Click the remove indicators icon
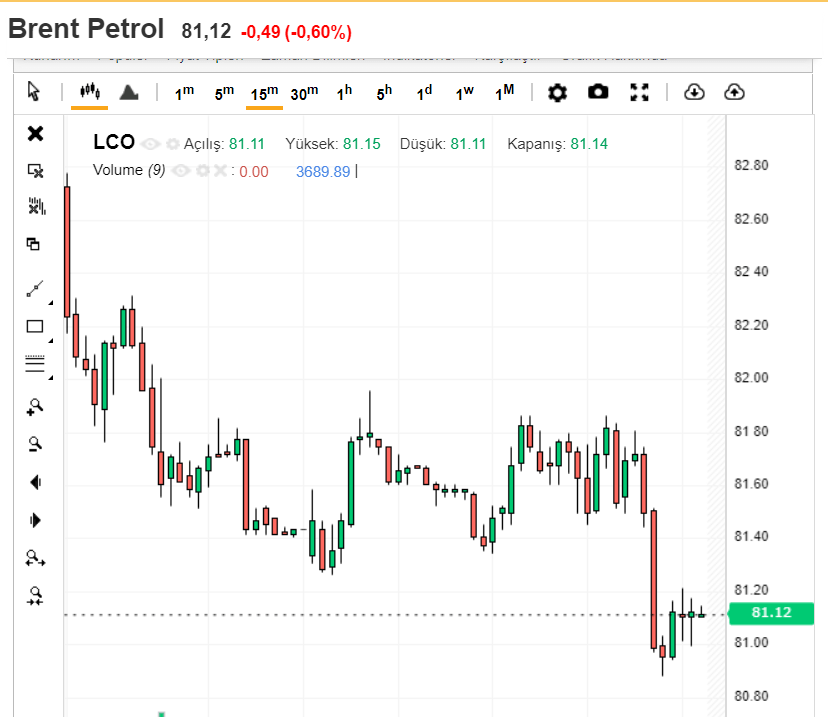This screenshot has height=717, width=828. coord(36,206)
